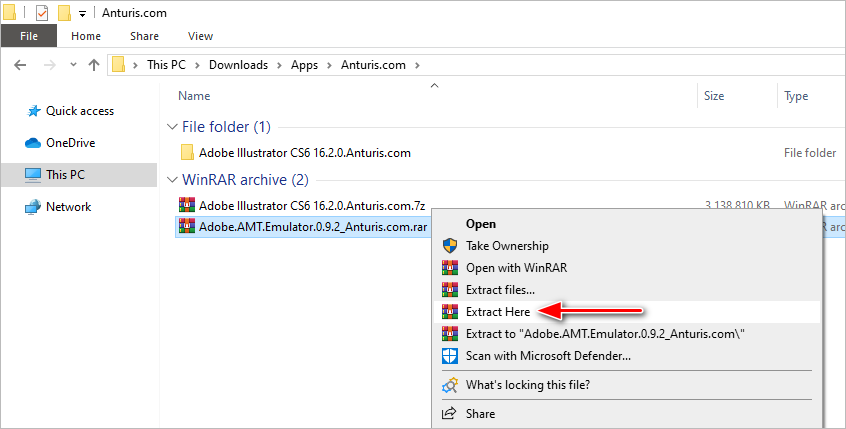Click the Back arrow navigation button
Image resolution: width=846 pixels, height=429 pixels.
21,65
